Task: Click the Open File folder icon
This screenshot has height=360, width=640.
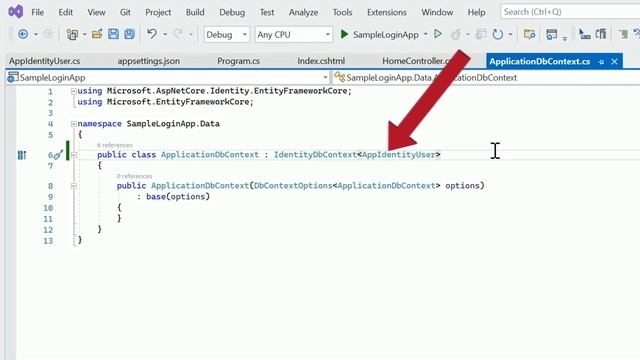Action: [x=97, y=34]
